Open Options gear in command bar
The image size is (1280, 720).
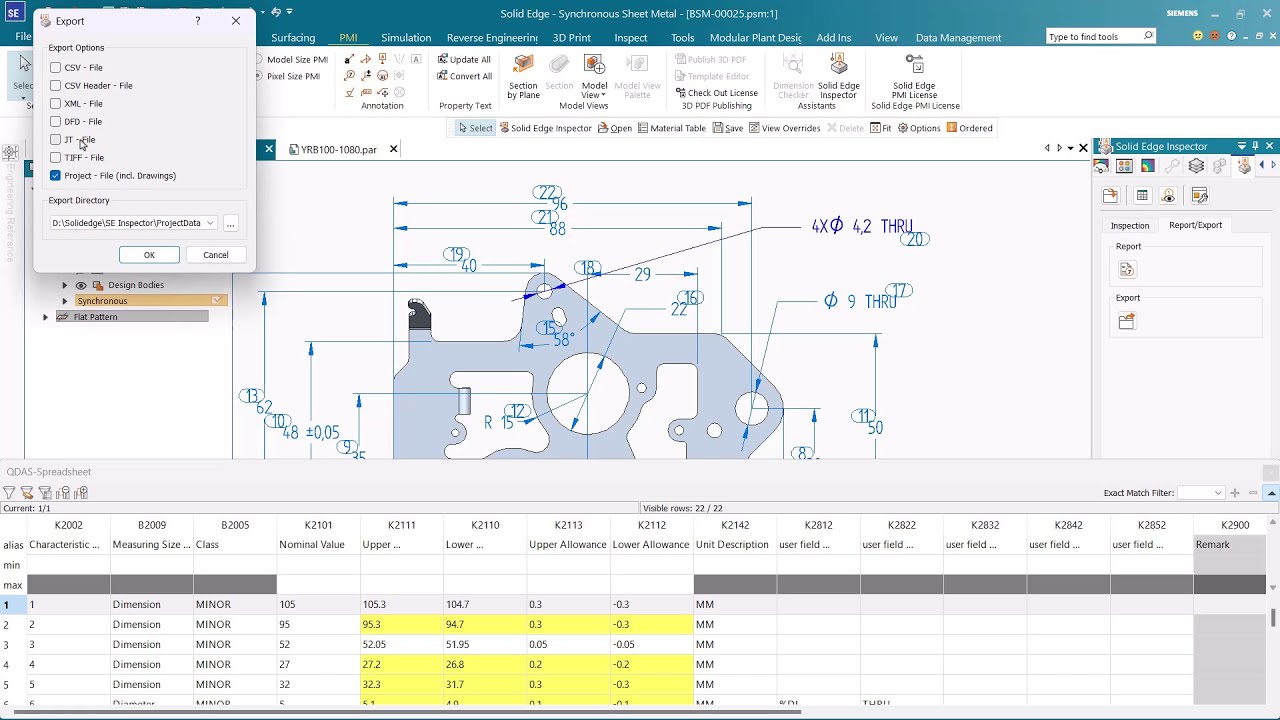coord(919,128)
